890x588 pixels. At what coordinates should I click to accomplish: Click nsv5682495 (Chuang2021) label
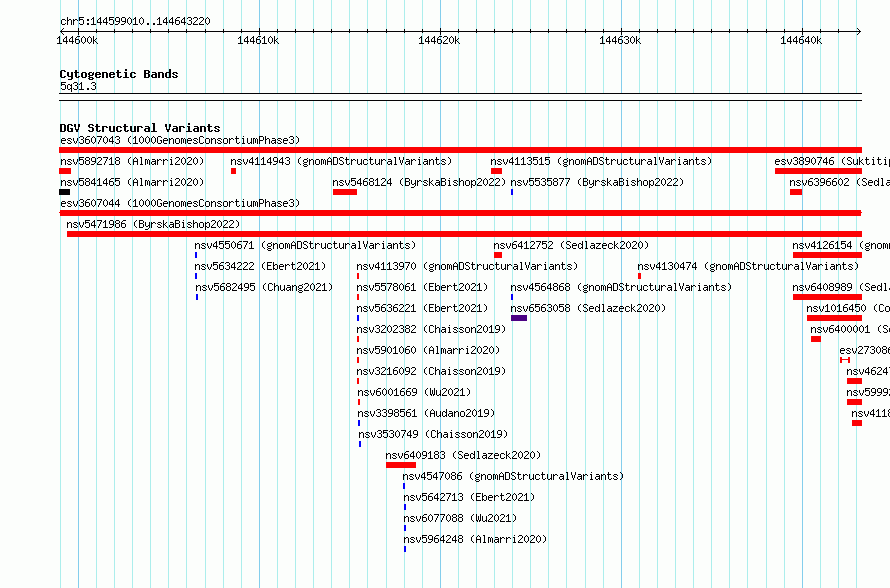coord(263,287)
